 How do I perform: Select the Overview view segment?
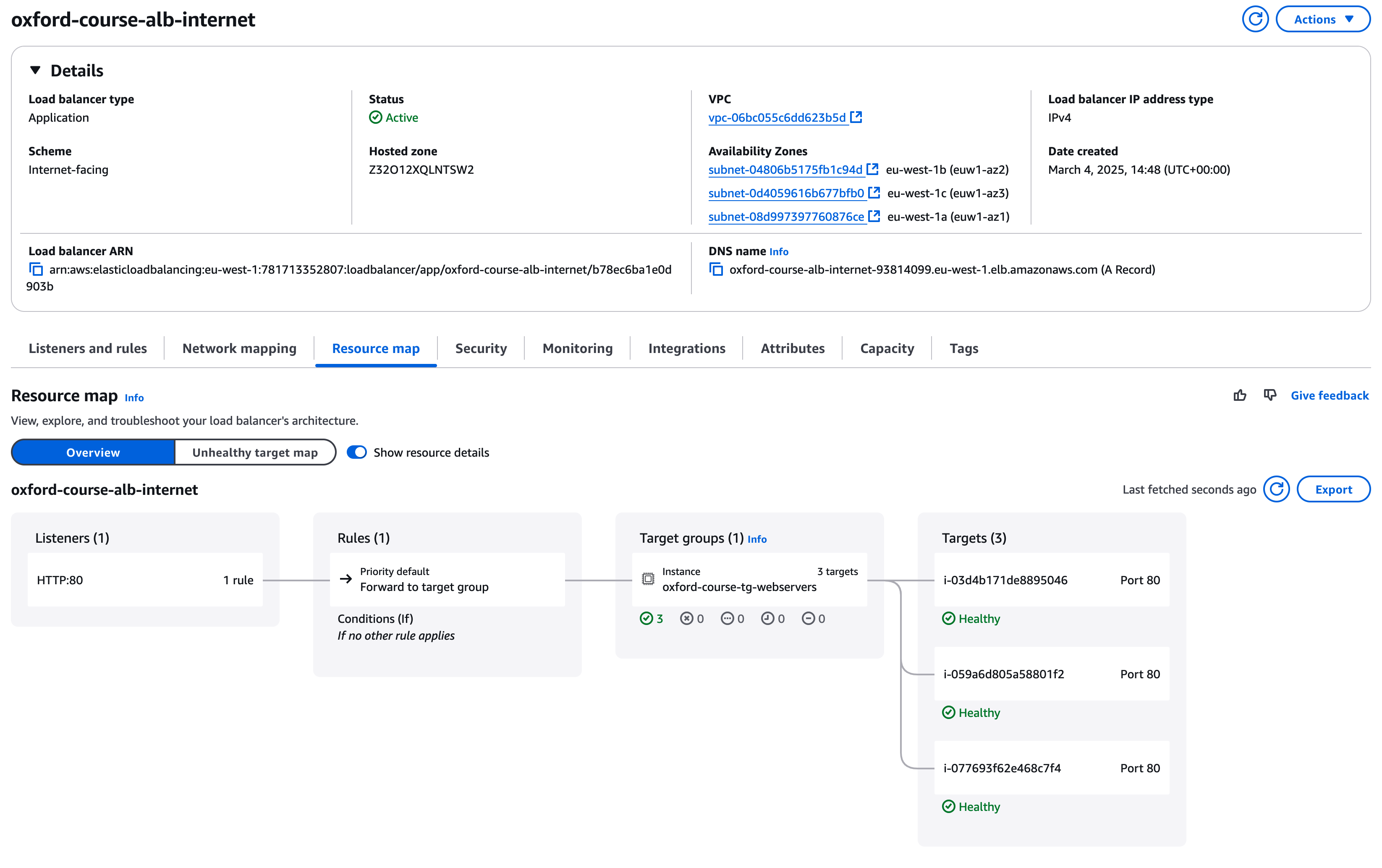(93, 452)
